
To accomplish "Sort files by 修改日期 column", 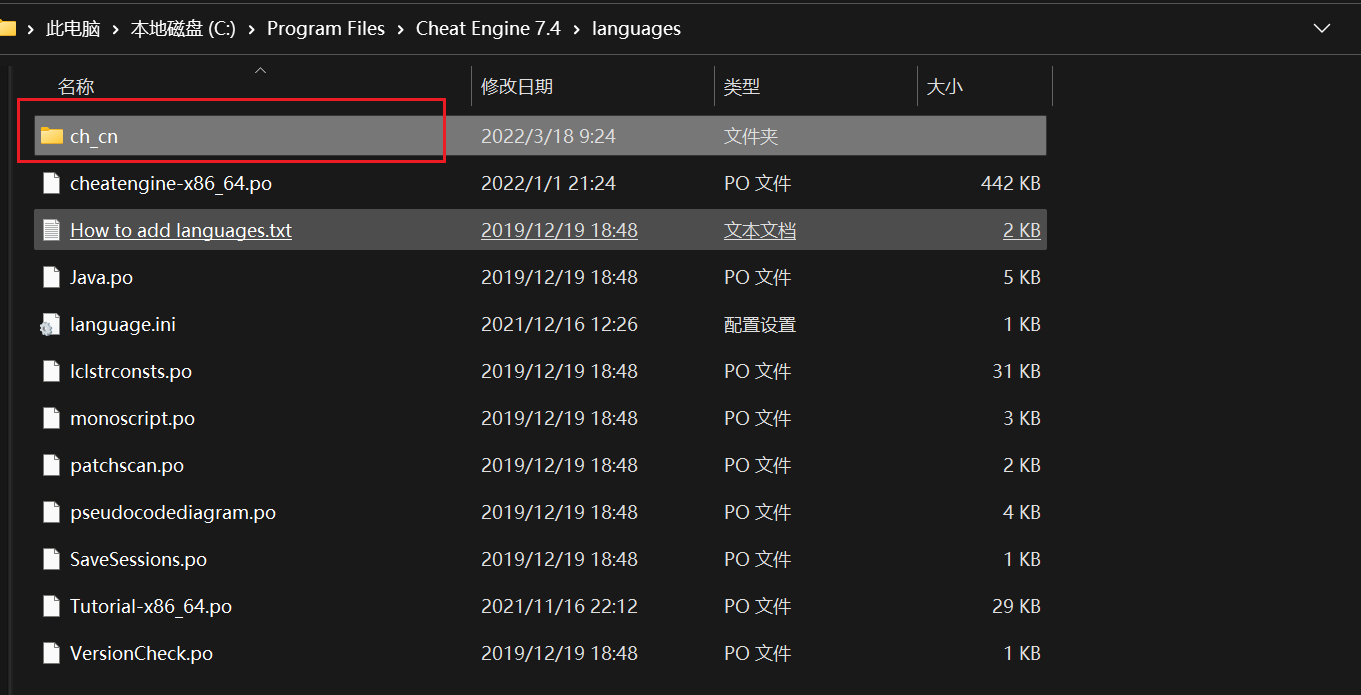I will click(517, 86).
